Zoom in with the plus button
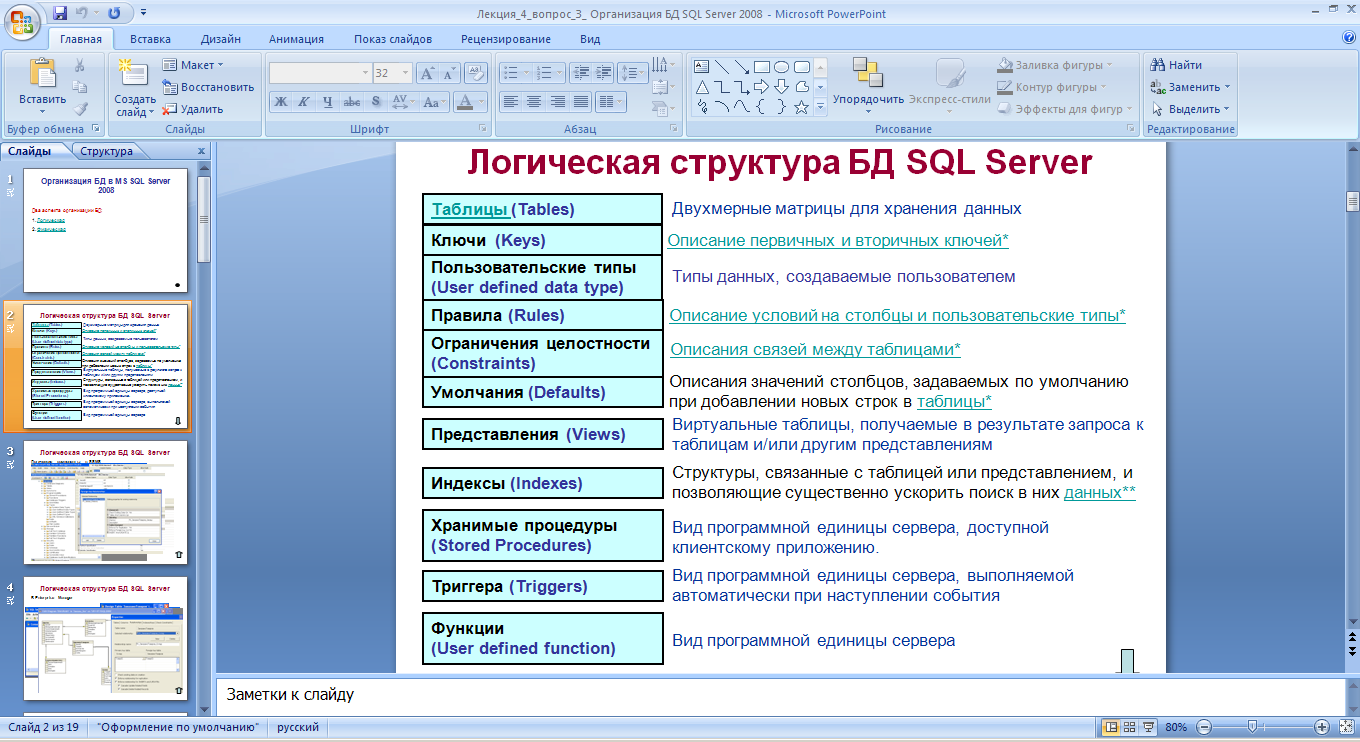 pyautogui.click(x=1321, y=727)
